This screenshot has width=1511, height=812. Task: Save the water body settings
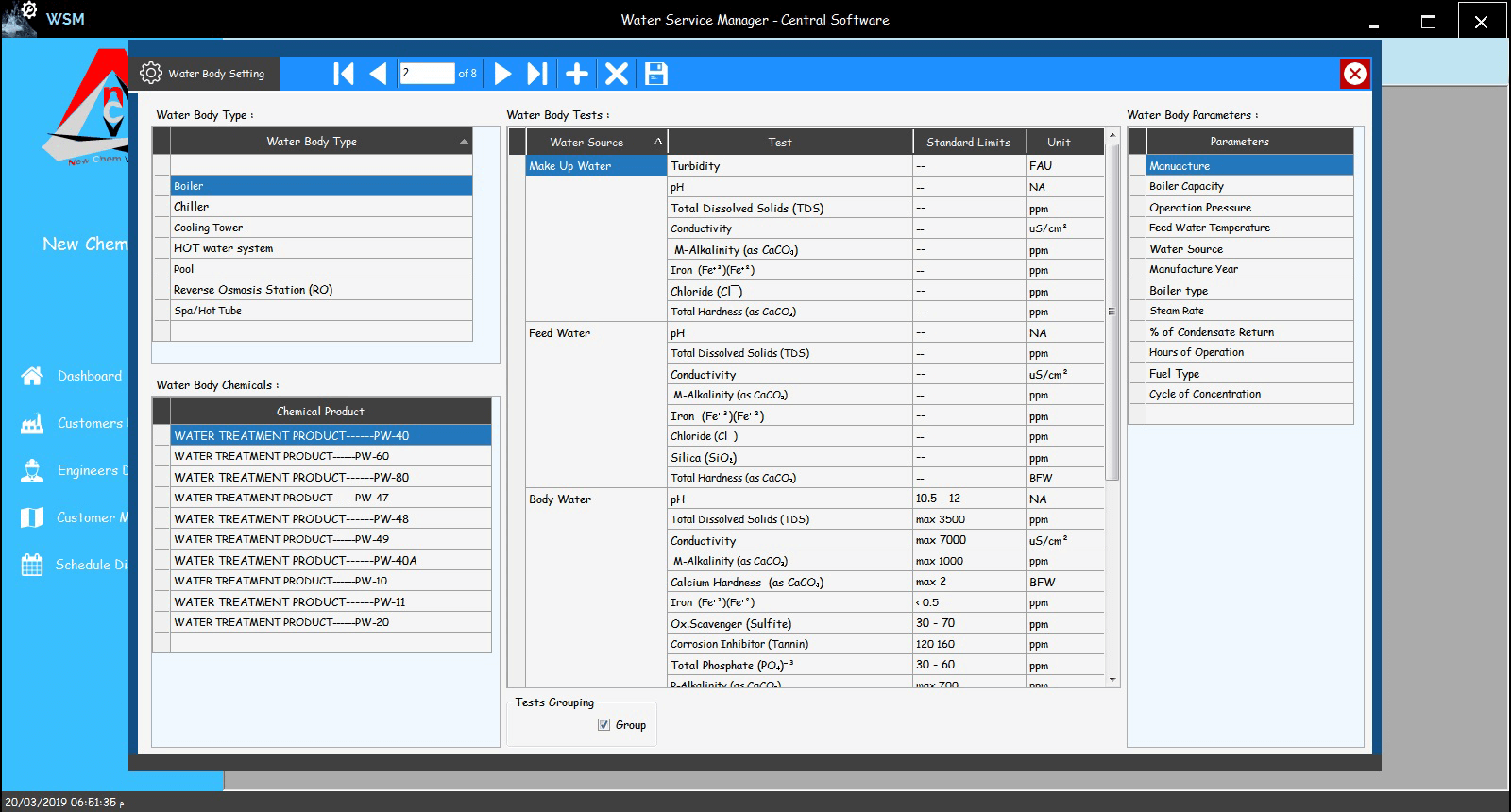point(656,74)
